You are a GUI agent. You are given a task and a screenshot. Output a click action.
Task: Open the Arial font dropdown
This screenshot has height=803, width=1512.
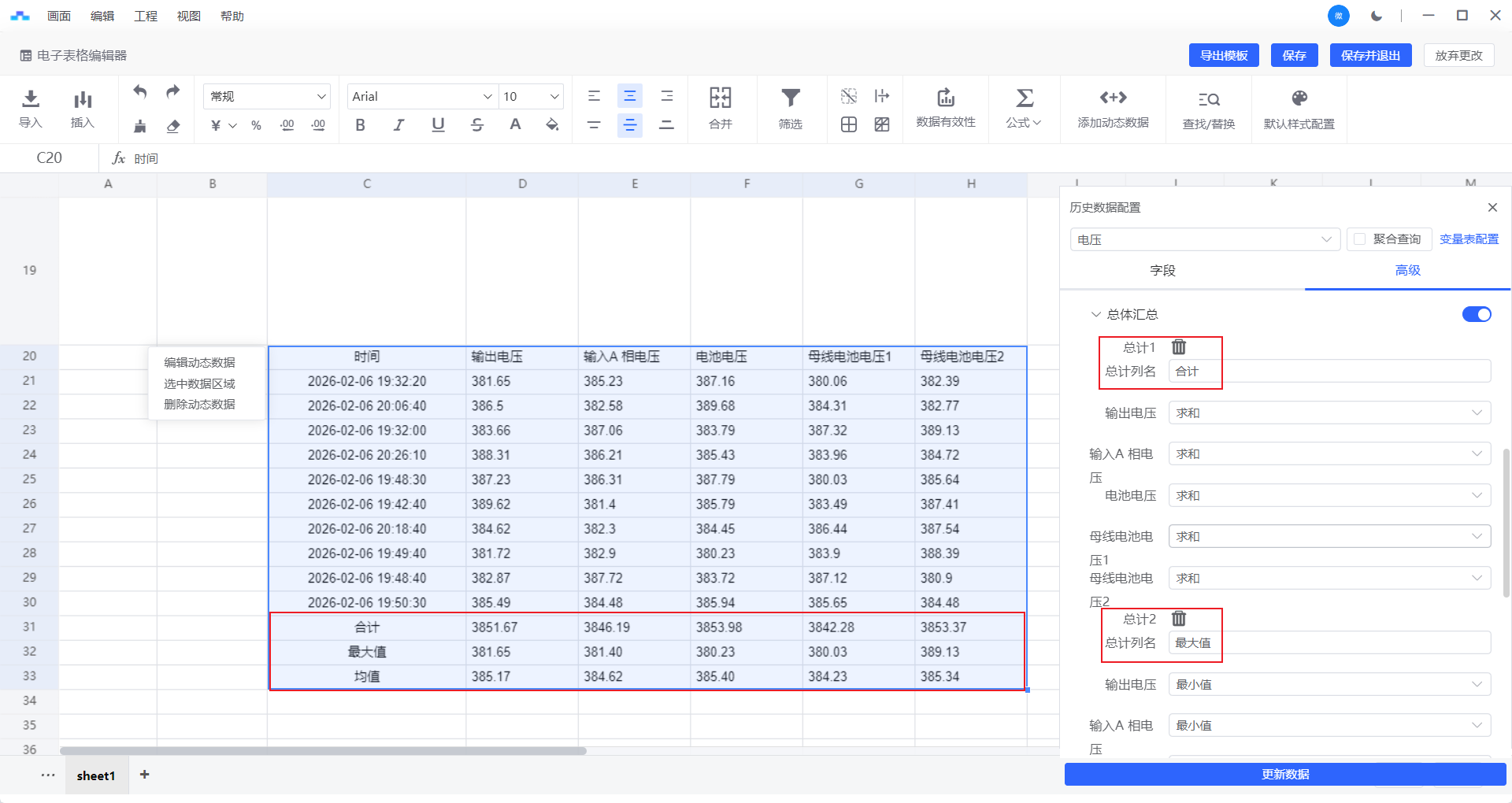tap(421, 96)
